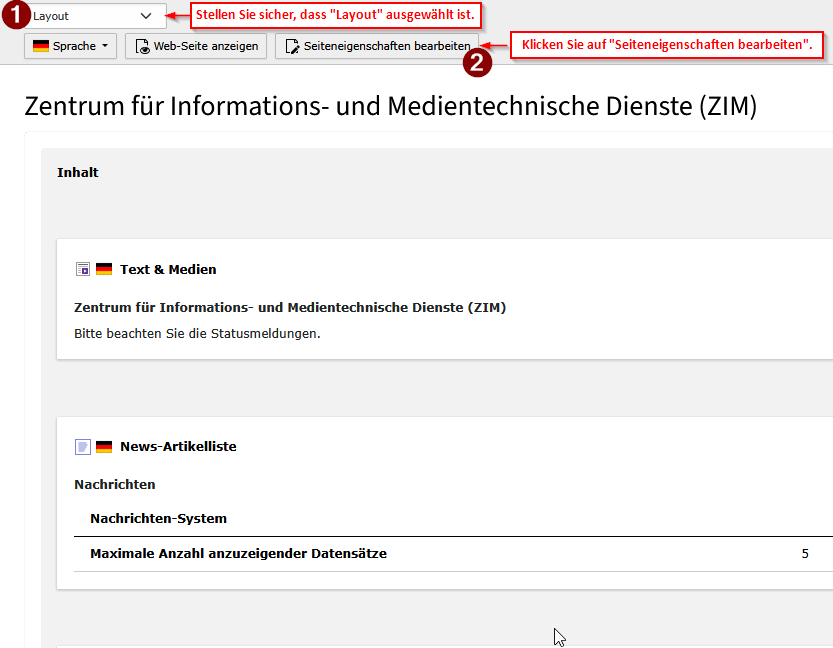833x648 pixels.
Task: Open the Text & Medien element title
Action: (168, 269)
